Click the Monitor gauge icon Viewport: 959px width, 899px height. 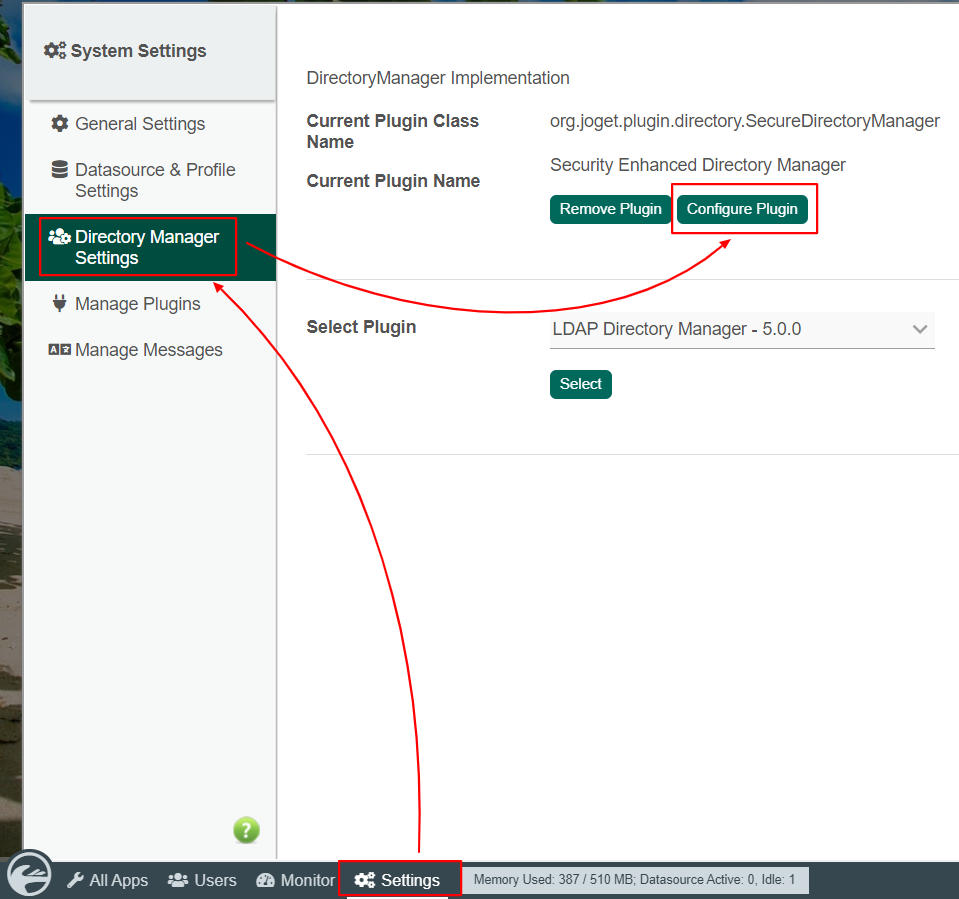tap(265, 880)
